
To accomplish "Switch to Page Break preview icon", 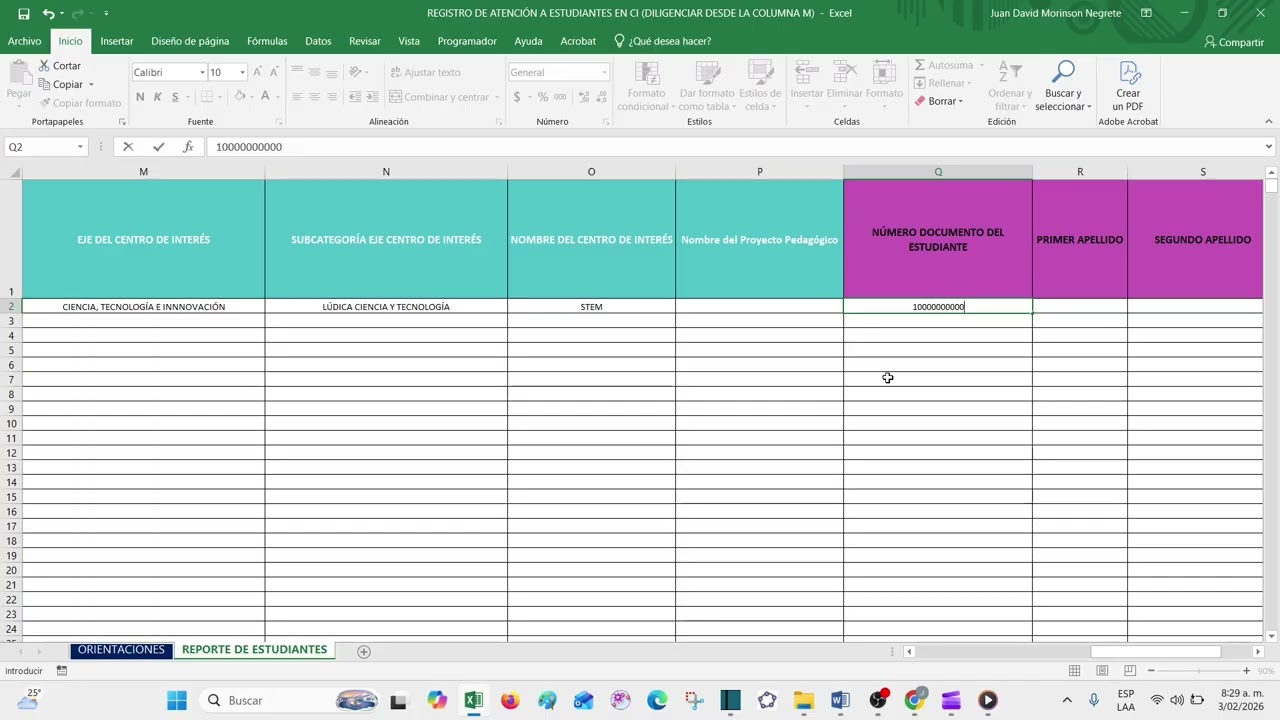I will 1130,671.
